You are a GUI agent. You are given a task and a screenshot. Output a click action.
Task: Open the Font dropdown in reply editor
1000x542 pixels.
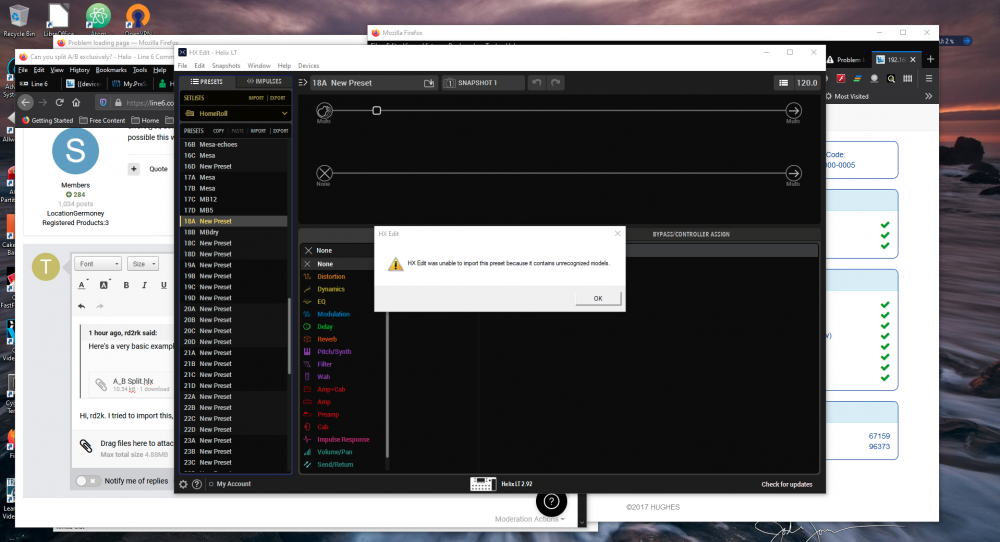(98, 264)
